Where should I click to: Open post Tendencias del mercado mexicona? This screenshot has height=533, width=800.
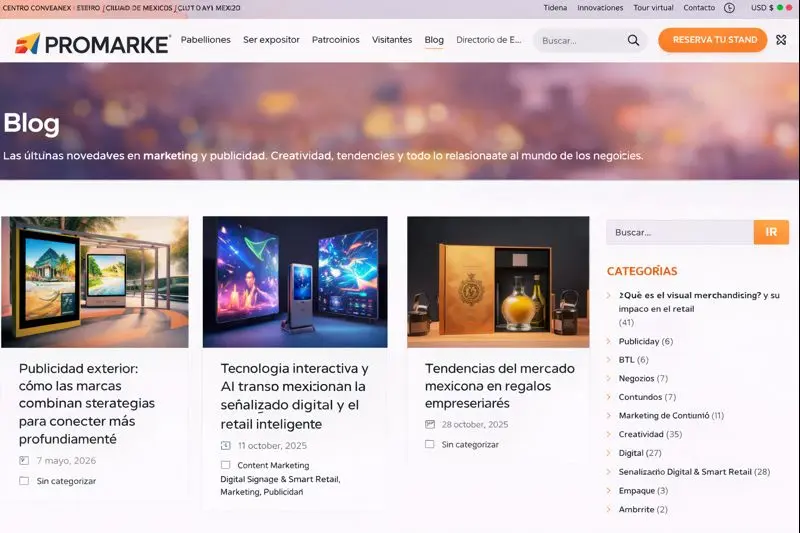[499, 386]
